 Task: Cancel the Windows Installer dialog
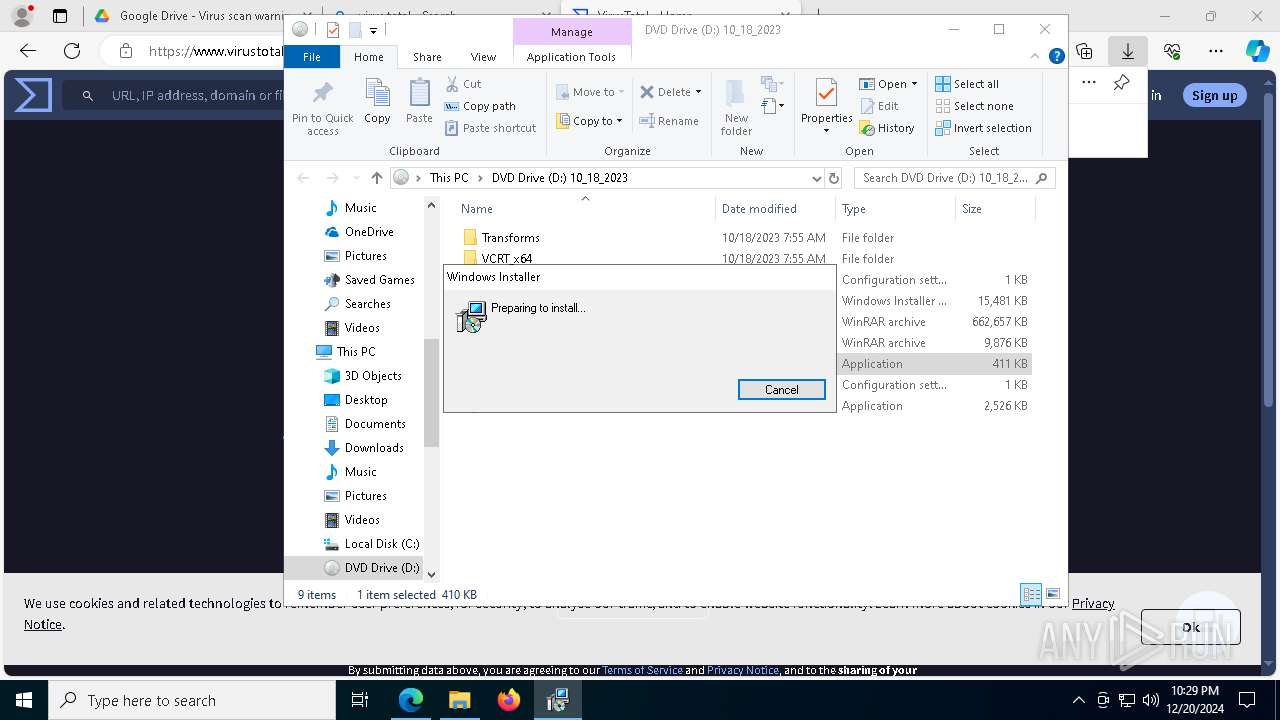click(x=781, y=390)
